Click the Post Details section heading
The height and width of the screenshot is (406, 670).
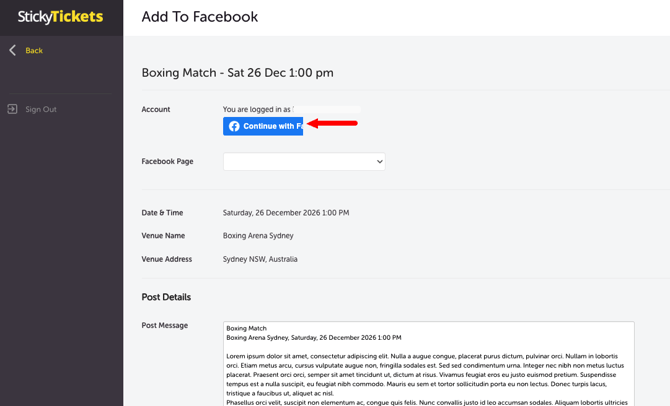[166, 297]
